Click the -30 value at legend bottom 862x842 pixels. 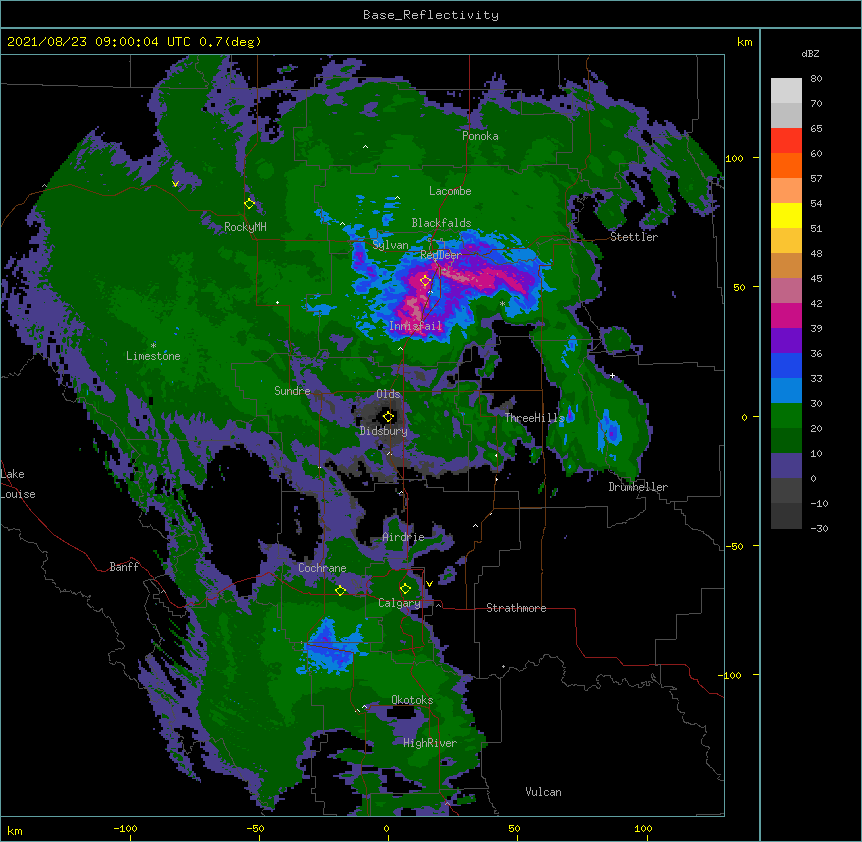[x=819, y=528]
